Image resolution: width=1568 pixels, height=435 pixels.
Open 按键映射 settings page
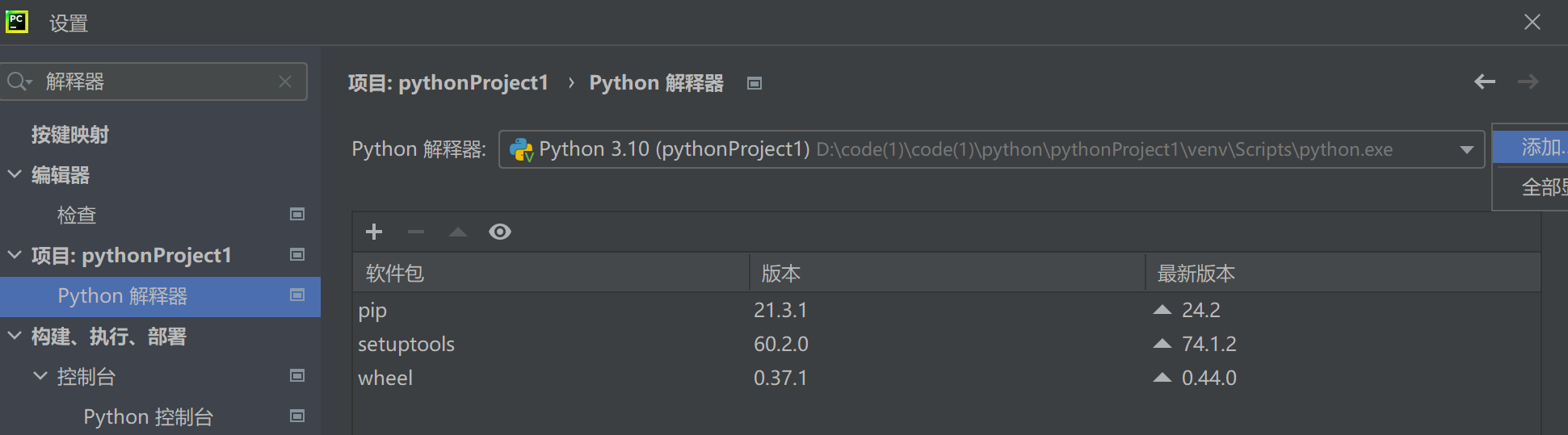[x=70, y=135]
